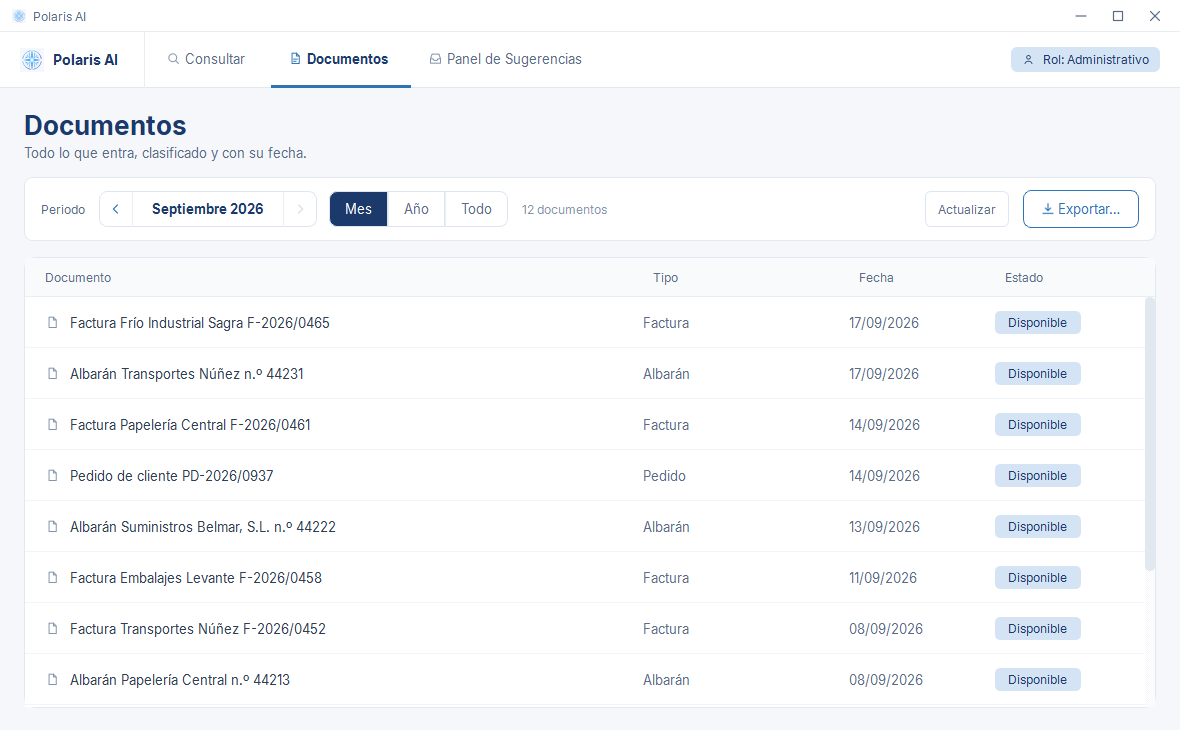
Task: Click Disponible badge for Embalajes Levante invoice
Action: point(1037,578)
